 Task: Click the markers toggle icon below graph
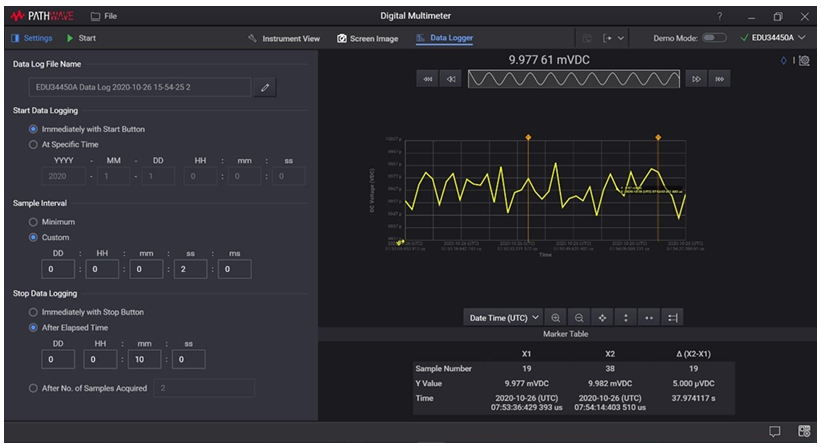673,318
